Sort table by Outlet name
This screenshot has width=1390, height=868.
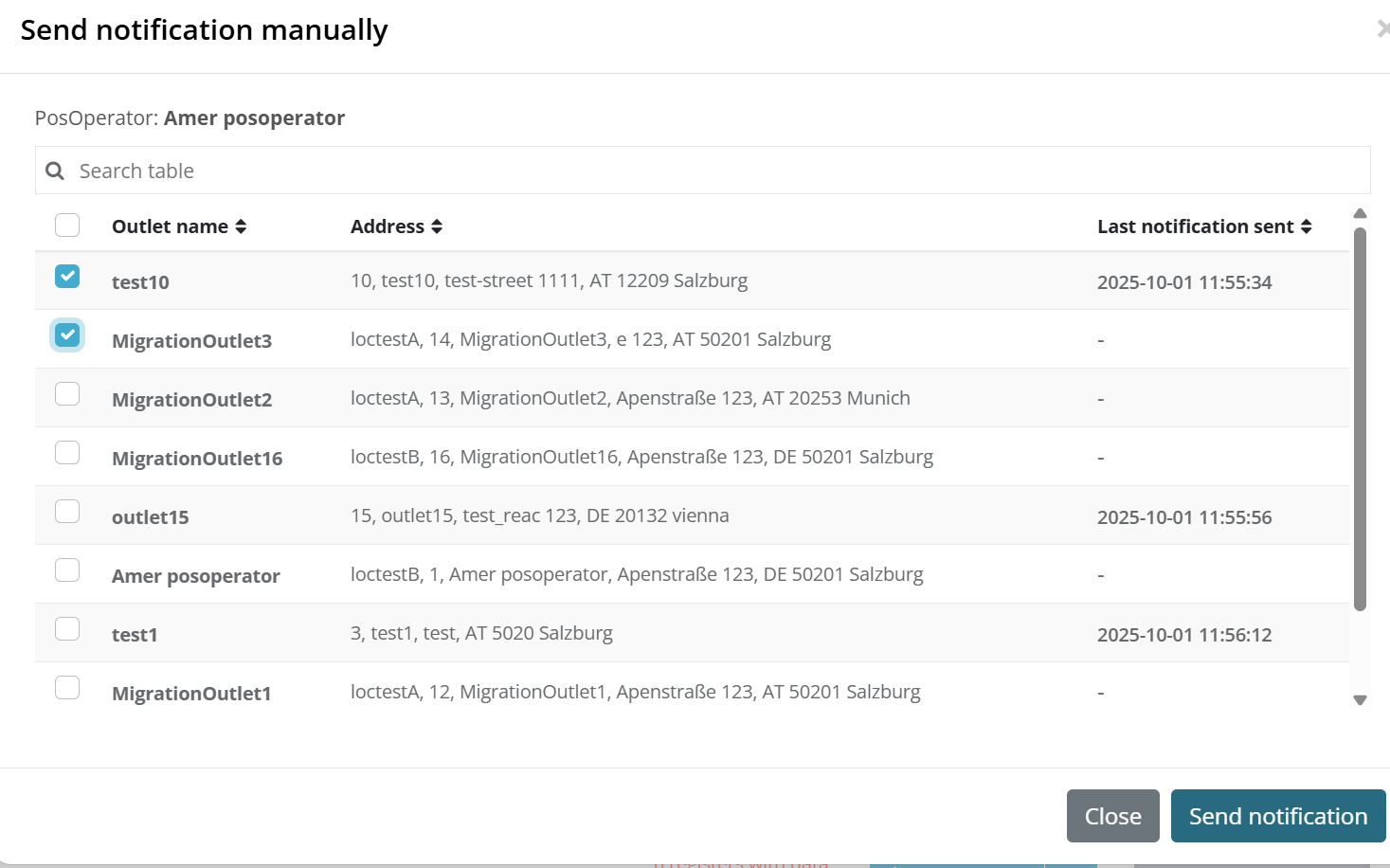tap(179, 226)
